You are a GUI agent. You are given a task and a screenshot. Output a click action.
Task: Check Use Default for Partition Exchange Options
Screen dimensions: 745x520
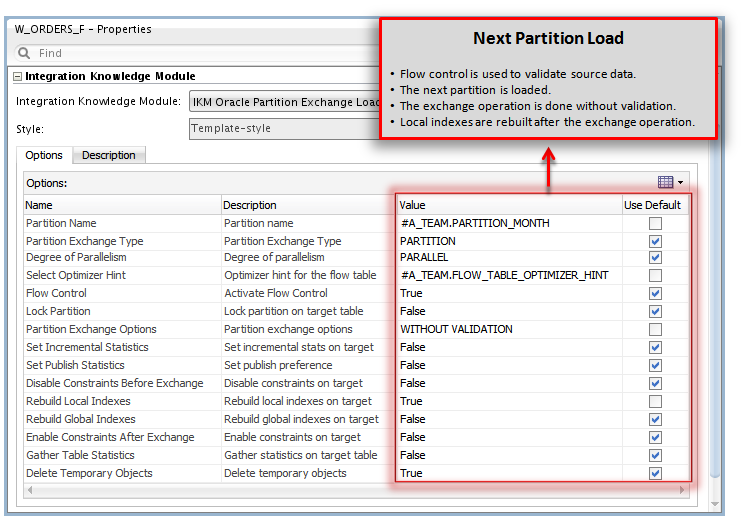point(655,329)
